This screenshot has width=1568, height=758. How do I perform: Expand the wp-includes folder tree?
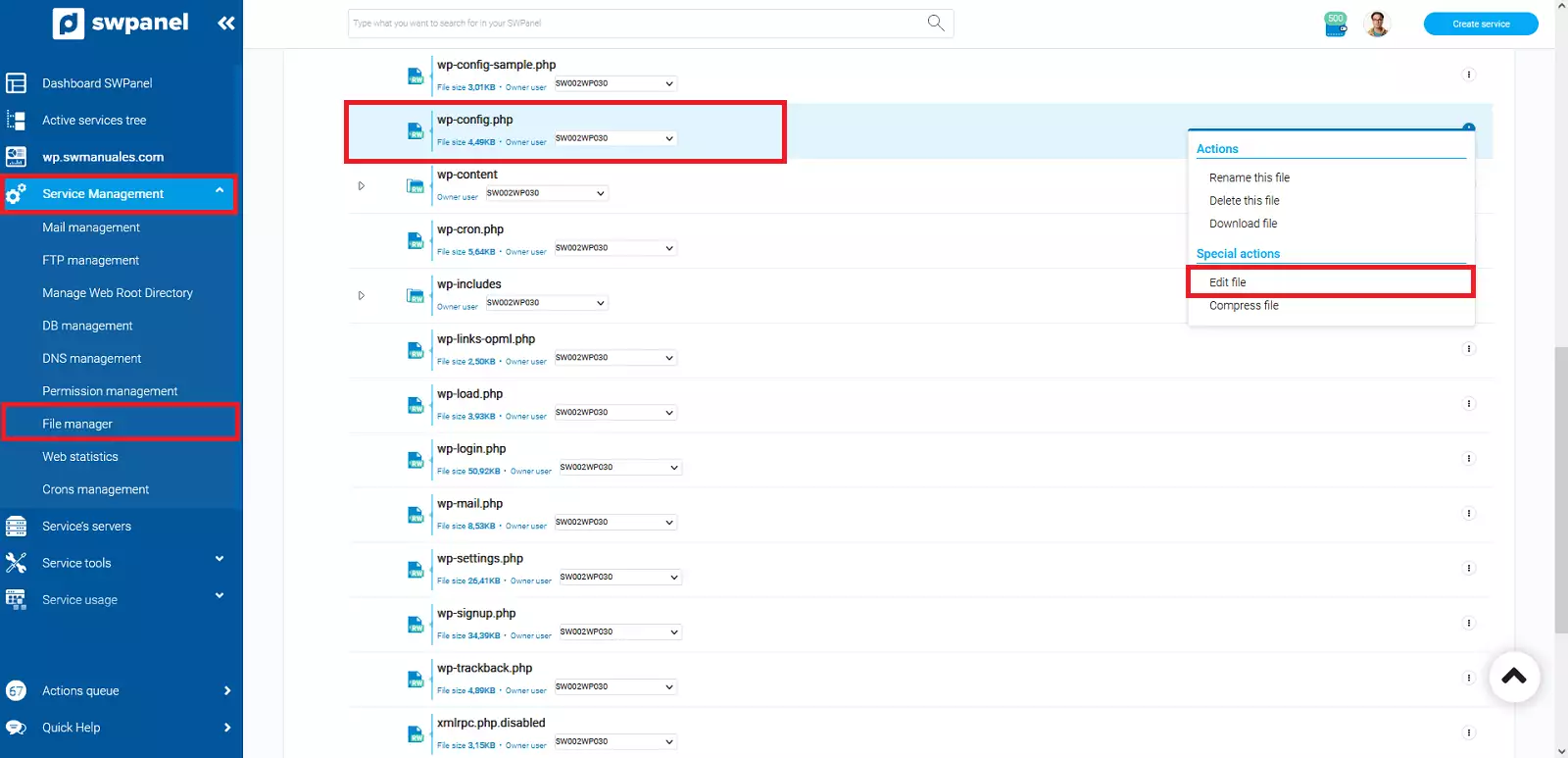pyautogui.click(x=362, y=296)
